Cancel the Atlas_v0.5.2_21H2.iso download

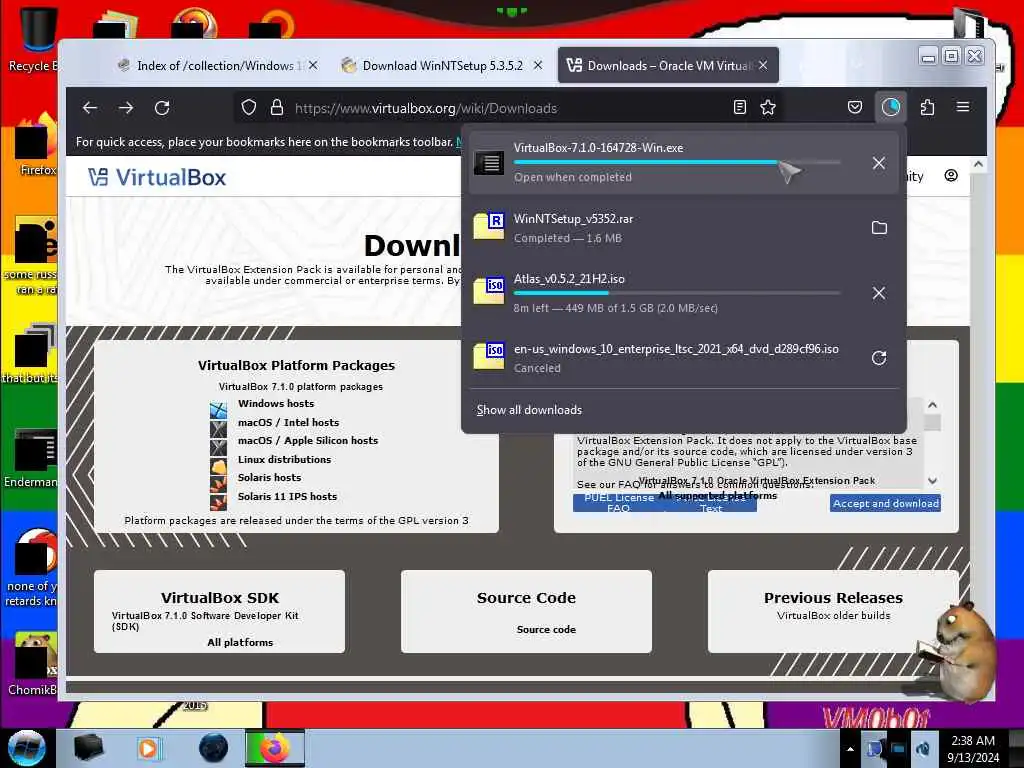(879, 293)
